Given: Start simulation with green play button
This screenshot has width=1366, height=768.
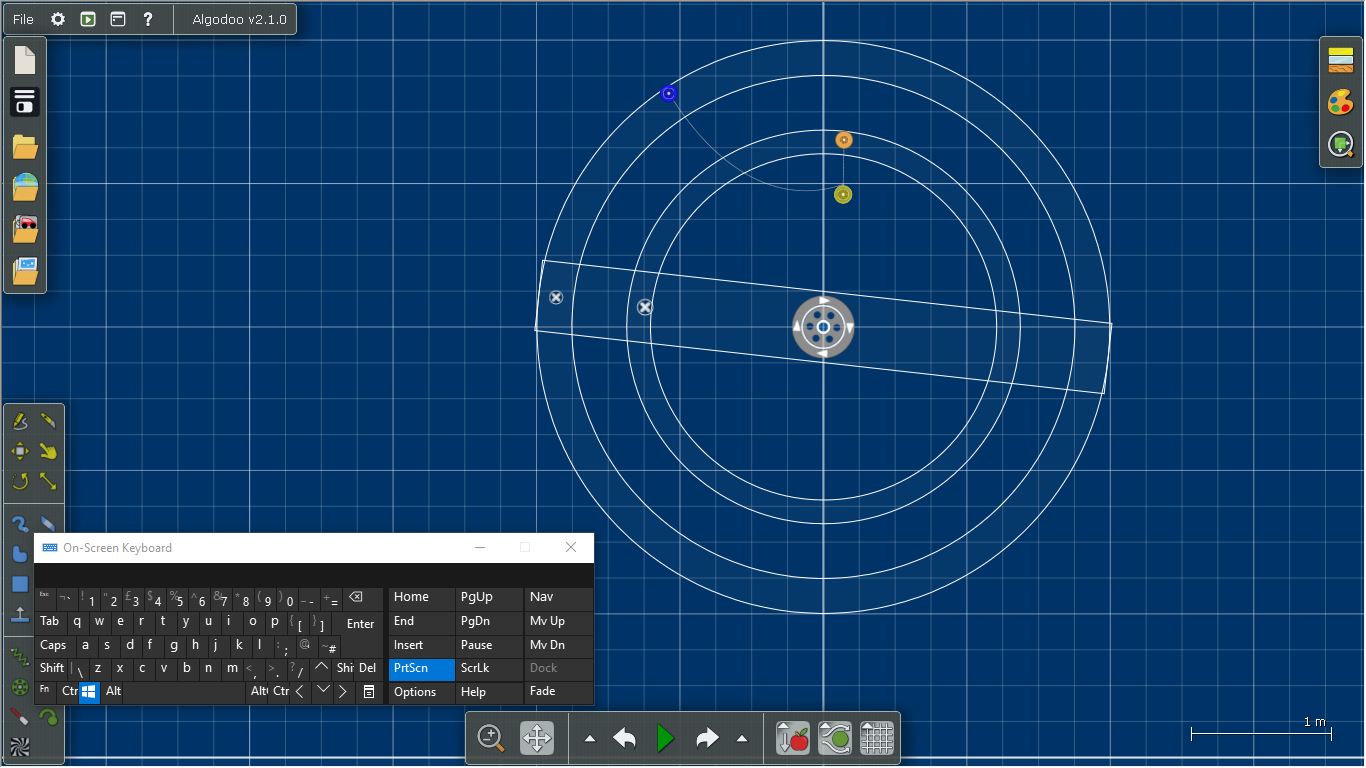Looking at the screenshot, I should (666, 739).
